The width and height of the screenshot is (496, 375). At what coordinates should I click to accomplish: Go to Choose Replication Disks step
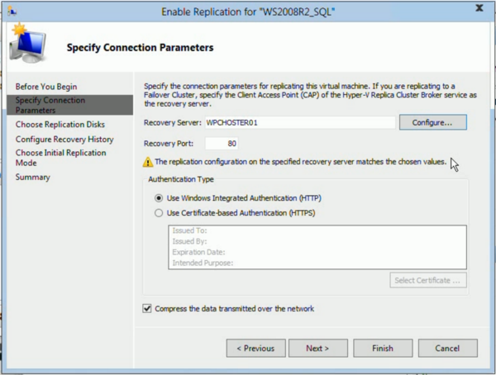point(60,125)
